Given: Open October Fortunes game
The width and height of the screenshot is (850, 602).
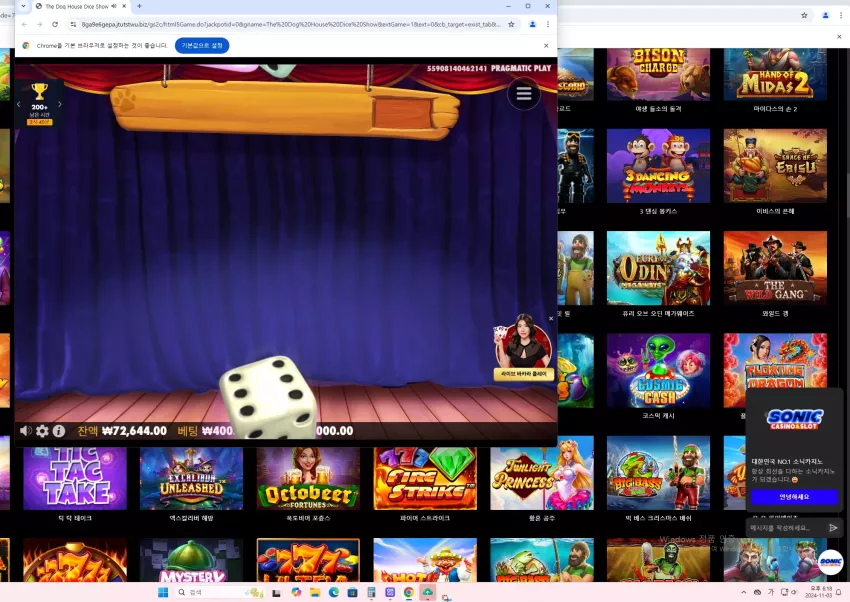Looking at the screenshot, I should click(308, 478).
